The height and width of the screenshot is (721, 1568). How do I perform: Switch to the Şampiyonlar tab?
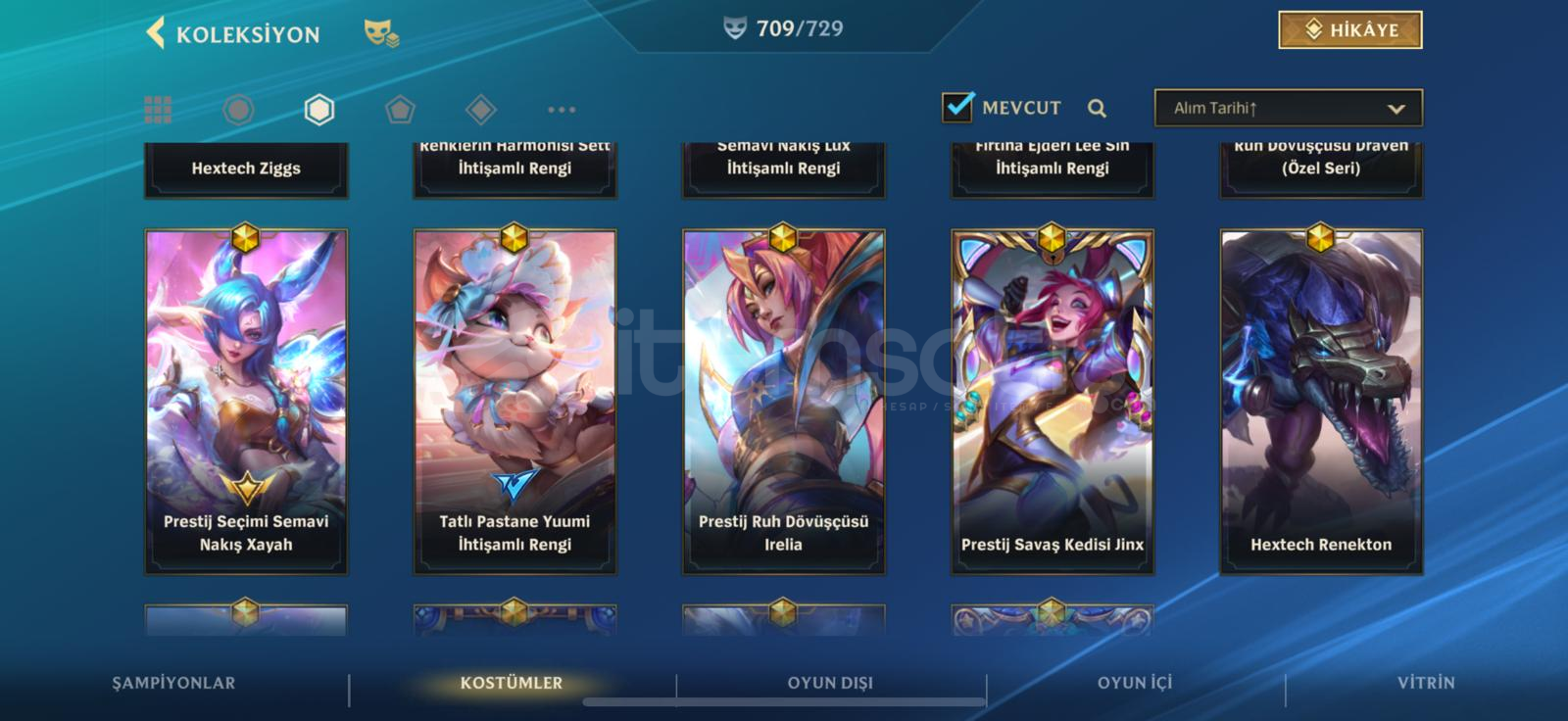173,683
